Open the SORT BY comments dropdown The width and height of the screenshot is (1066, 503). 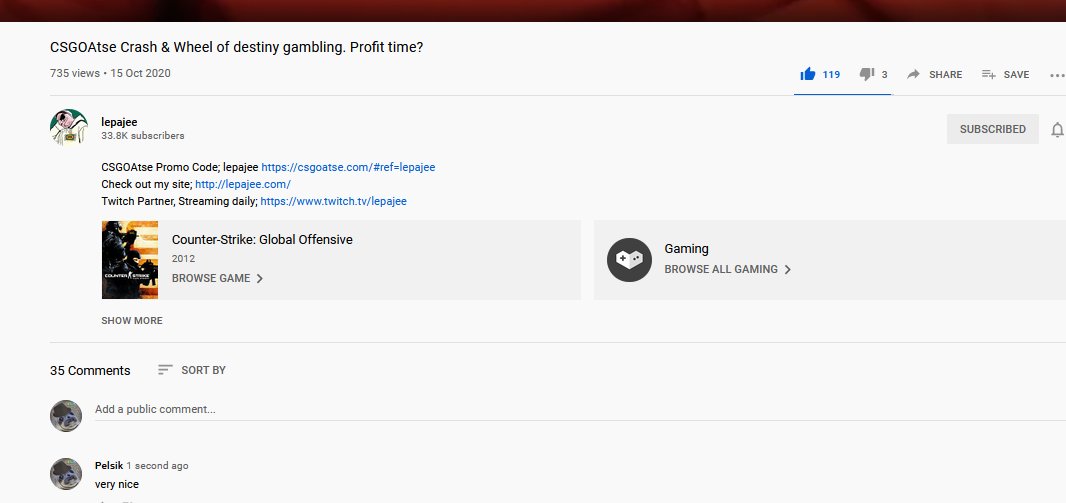tap(192, 370)
